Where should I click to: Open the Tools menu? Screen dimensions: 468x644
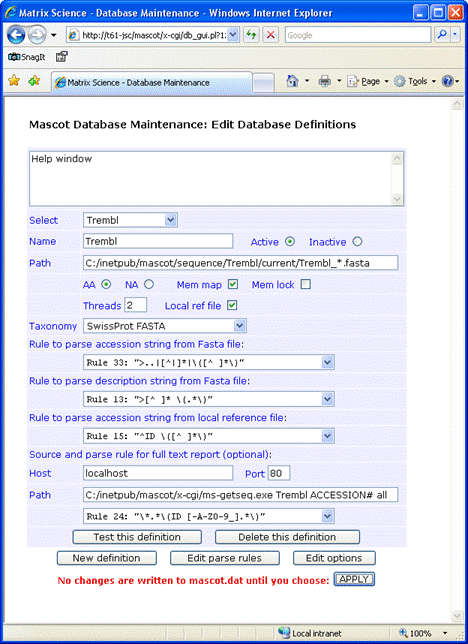415,81
